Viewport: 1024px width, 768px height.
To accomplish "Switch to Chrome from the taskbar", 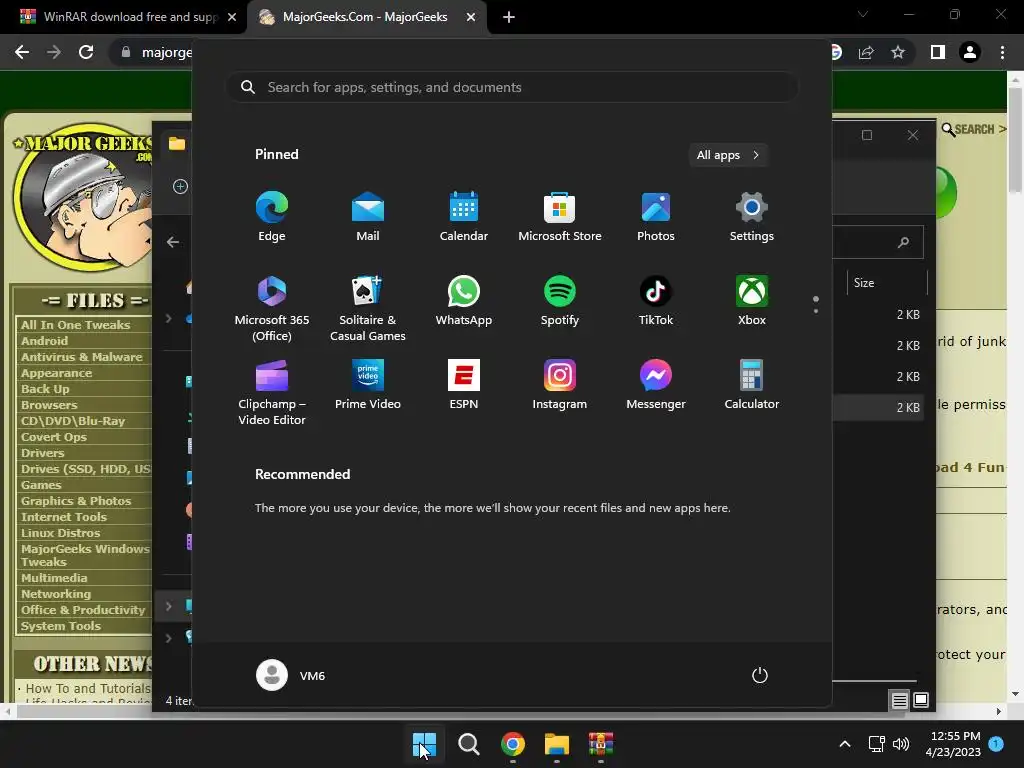I will [513, 744].
